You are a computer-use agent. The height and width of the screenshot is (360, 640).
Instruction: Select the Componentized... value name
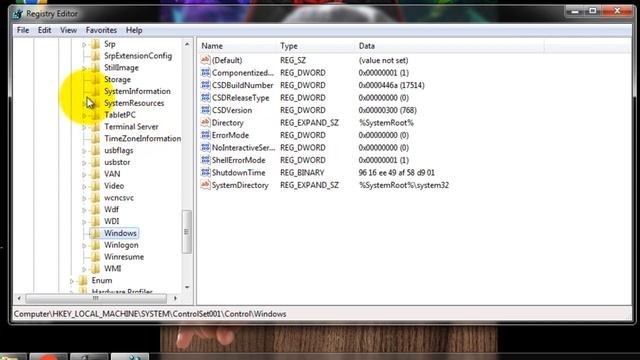coord(243,73)
